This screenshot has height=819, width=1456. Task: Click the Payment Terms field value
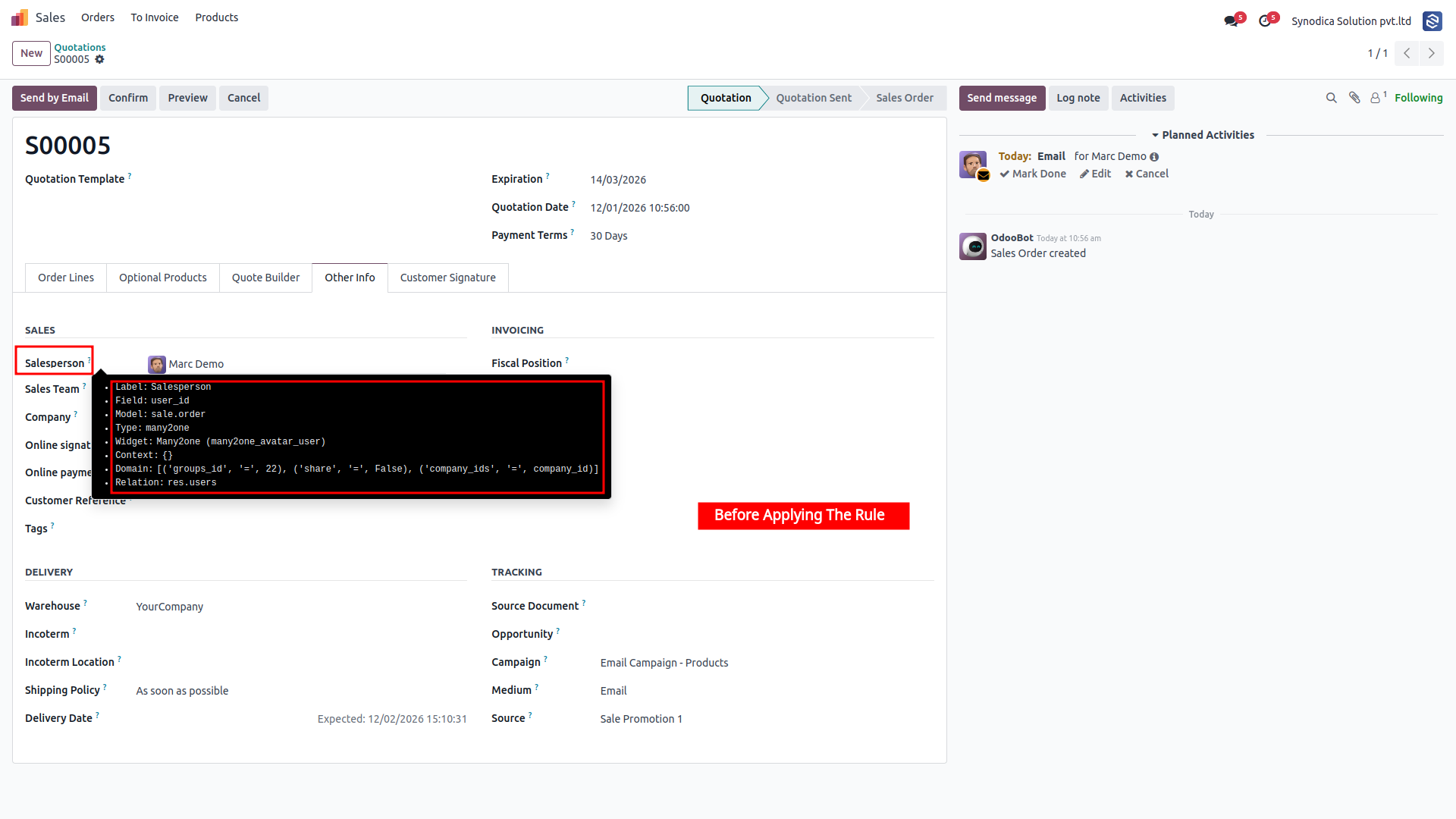pyautogui.click(x=608, y=236)
